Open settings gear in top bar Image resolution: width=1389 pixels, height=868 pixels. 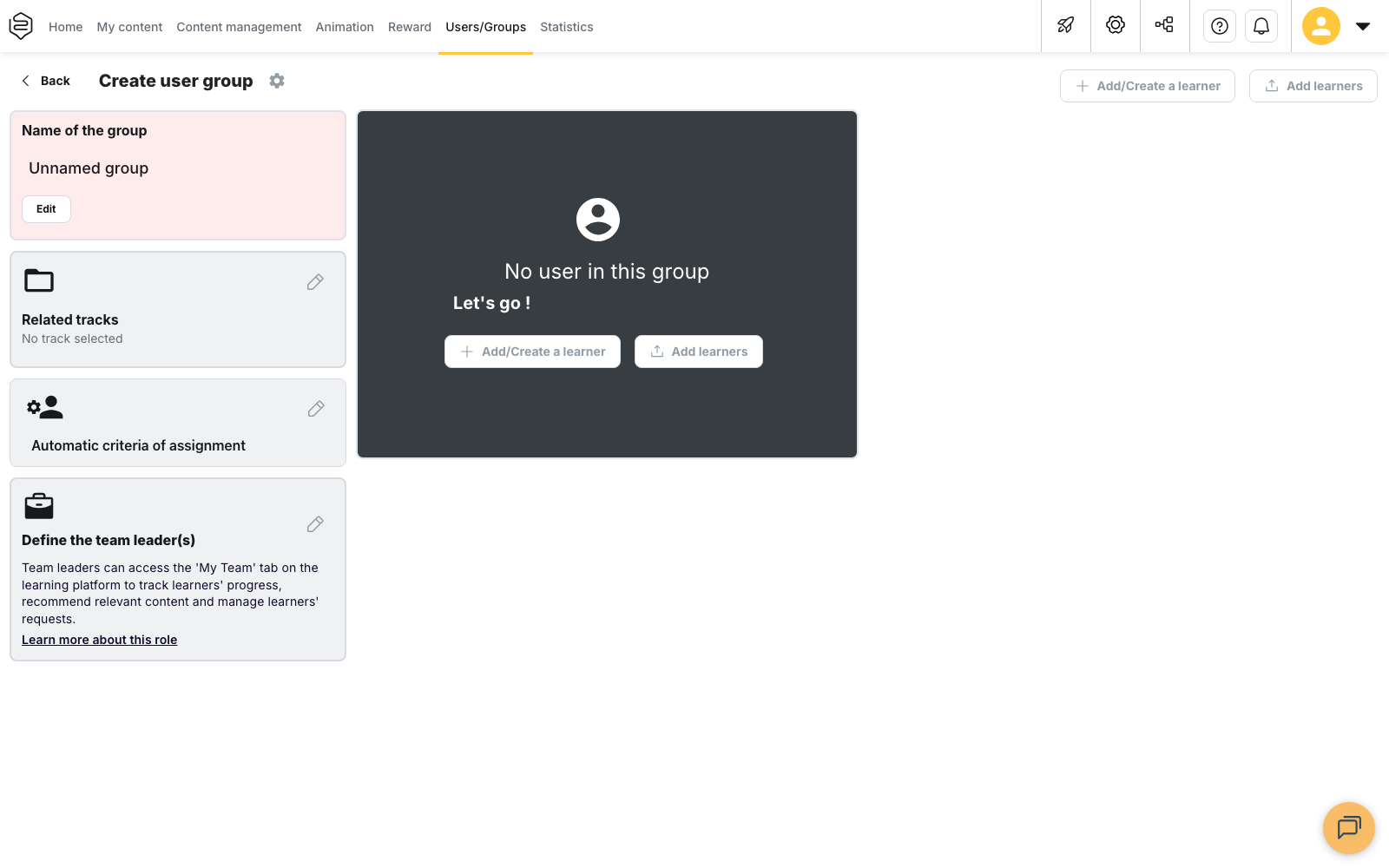tap(1116, 25)
